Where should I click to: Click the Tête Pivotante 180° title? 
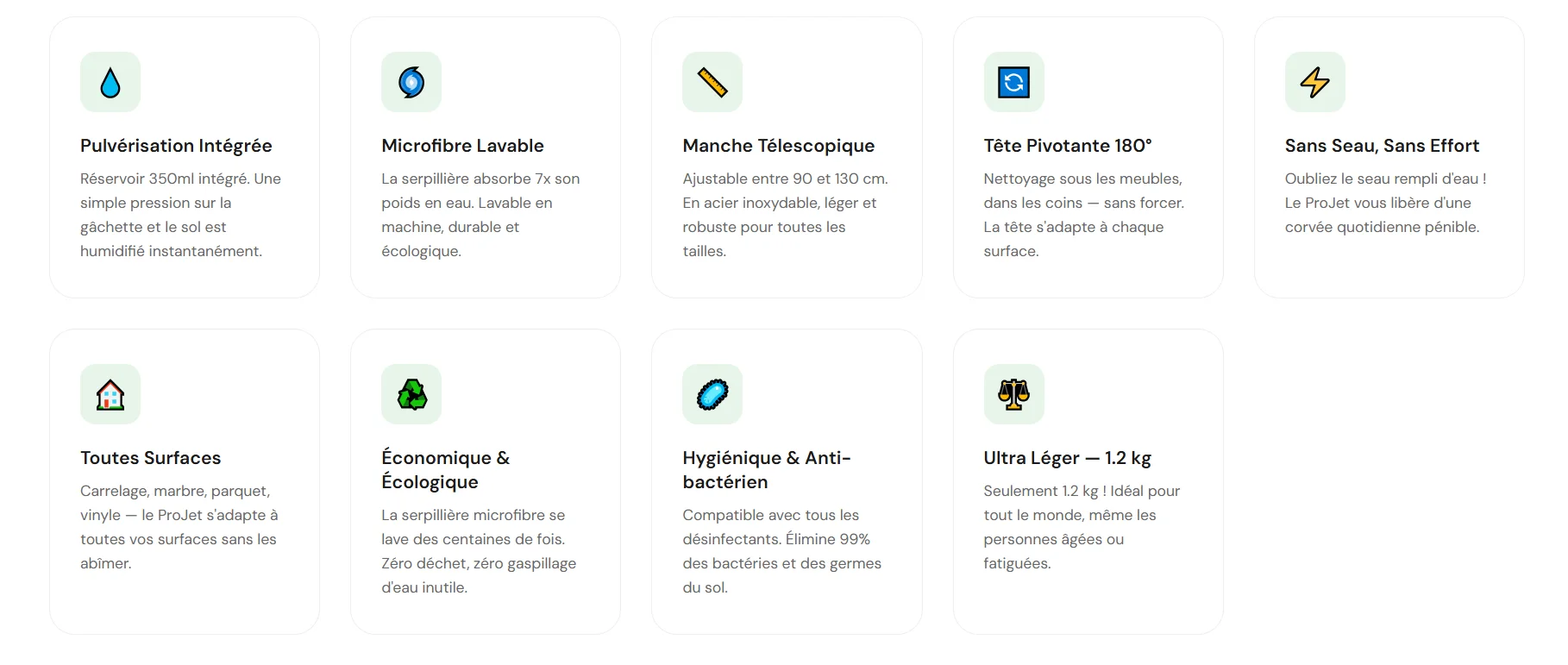click(x=1067, y=146)
